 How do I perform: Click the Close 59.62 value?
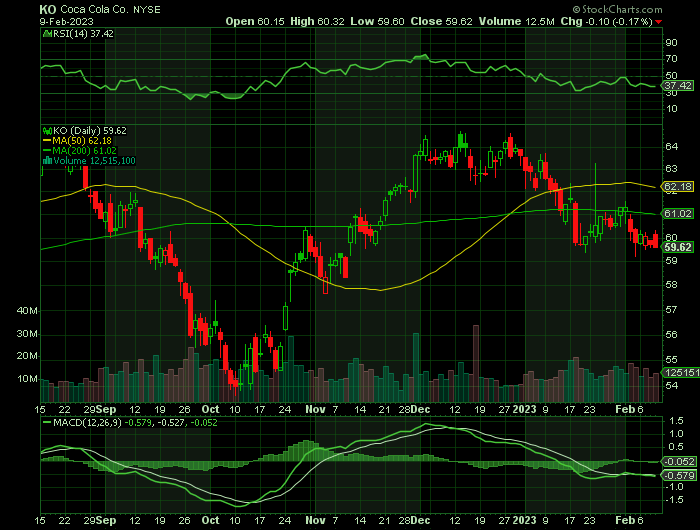point(442,21)
